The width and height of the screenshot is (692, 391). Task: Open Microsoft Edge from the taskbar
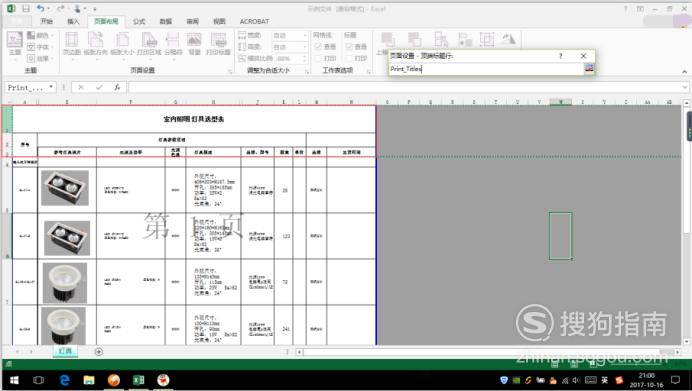(64, 380)
